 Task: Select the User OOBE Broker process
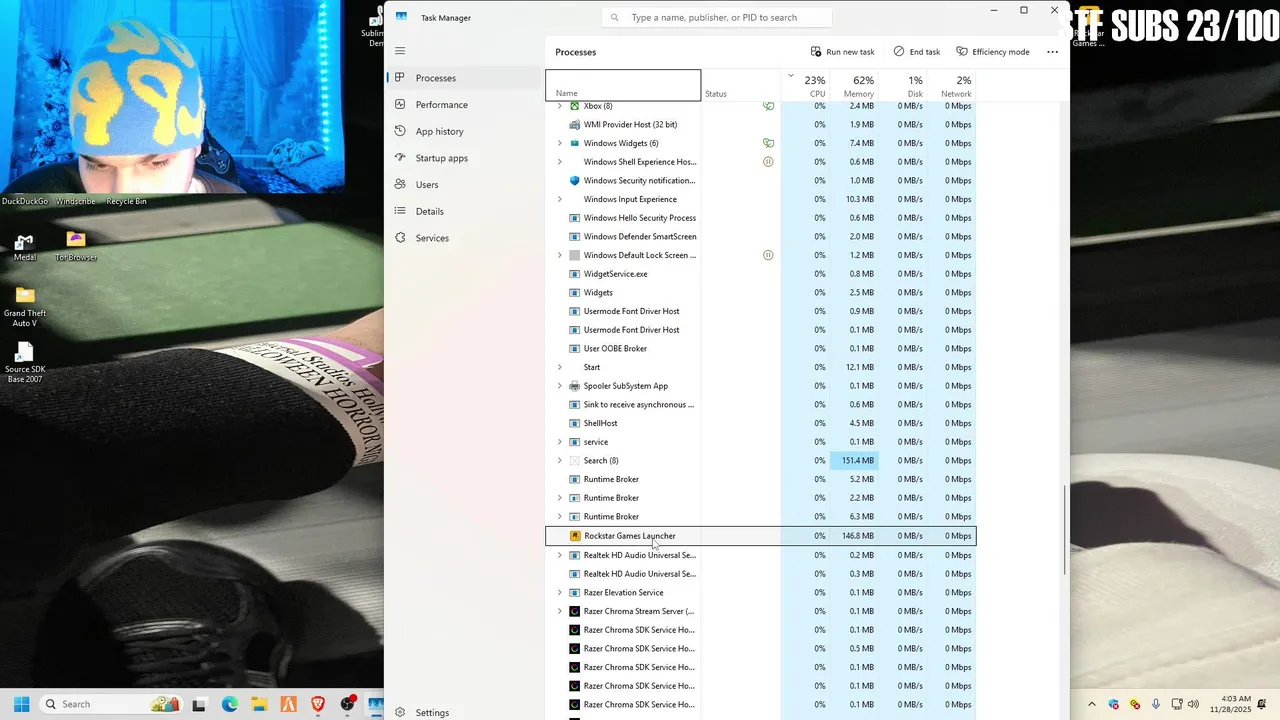click(x=760, y=349)
